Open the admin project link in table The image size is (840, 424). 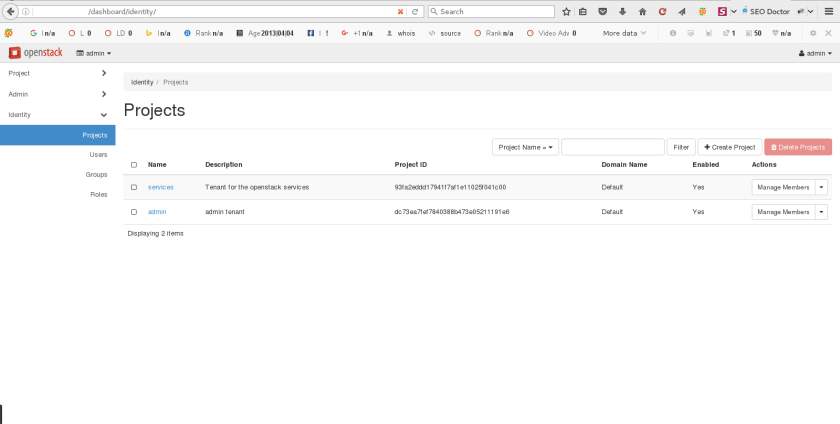point(157,212)
